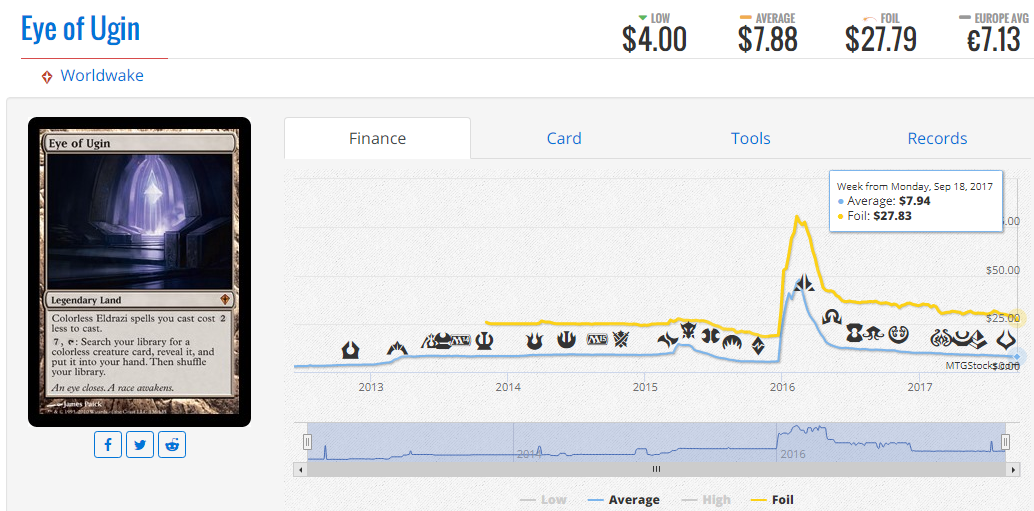Click the Worldwake set symbol icon
Image resolution: width=1034 pixels, height=511 pixels.
click(x=47, y=77)
